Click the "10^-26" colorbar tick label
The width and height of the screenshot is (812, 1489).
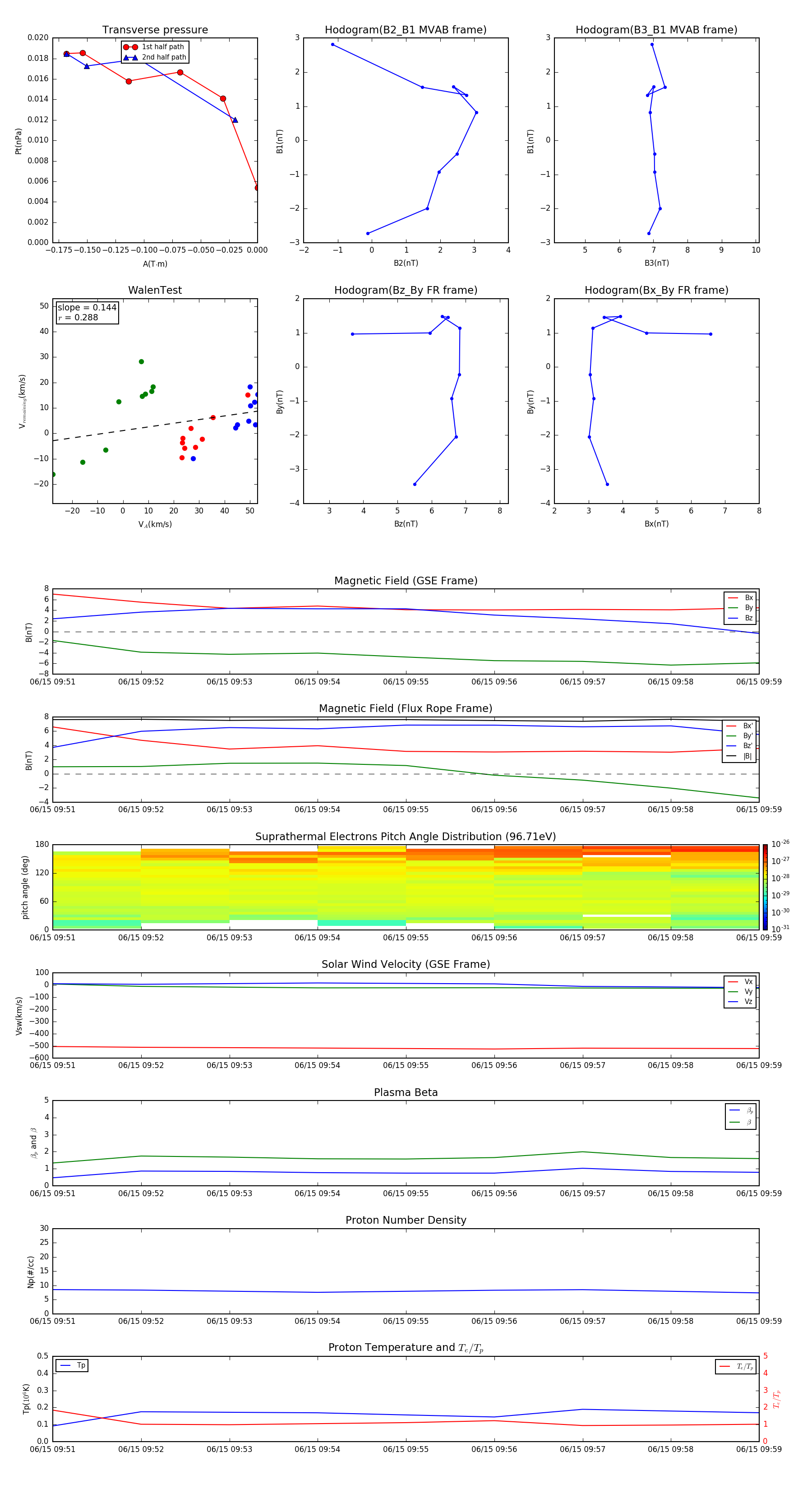780,844
